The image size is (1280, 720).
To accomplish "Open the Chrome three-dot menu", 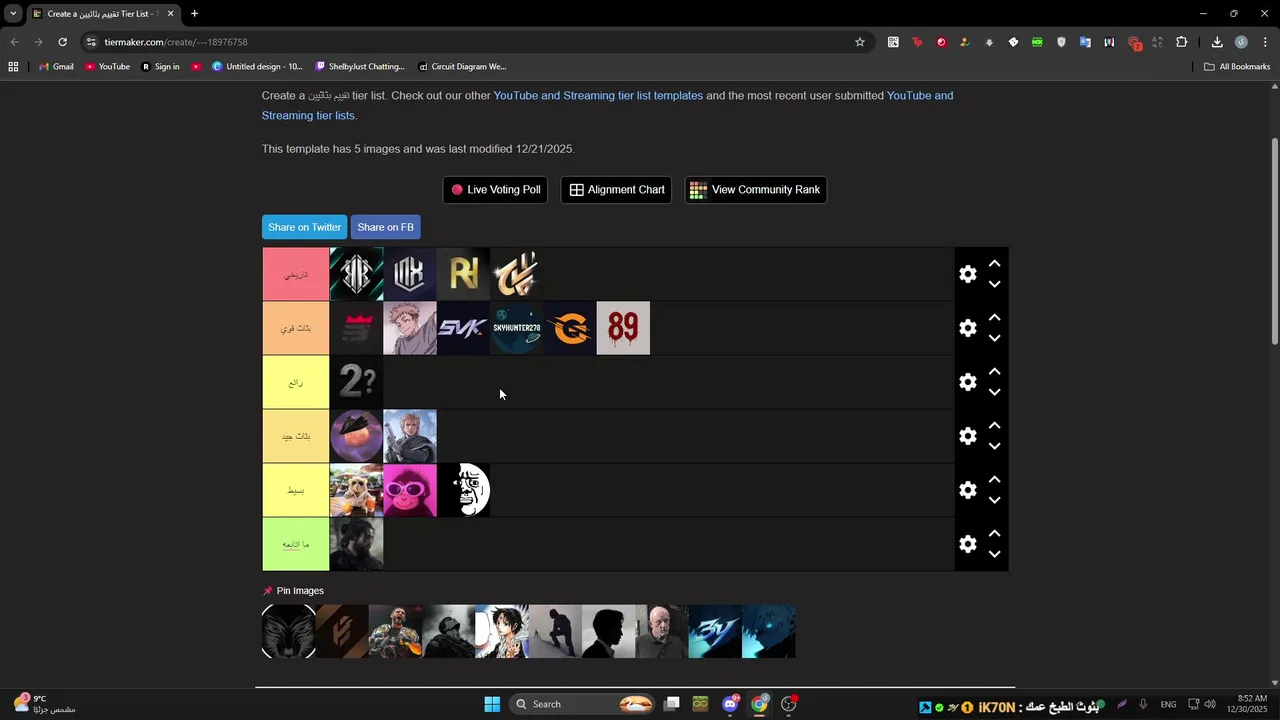I will click(x=1265, y=42).
